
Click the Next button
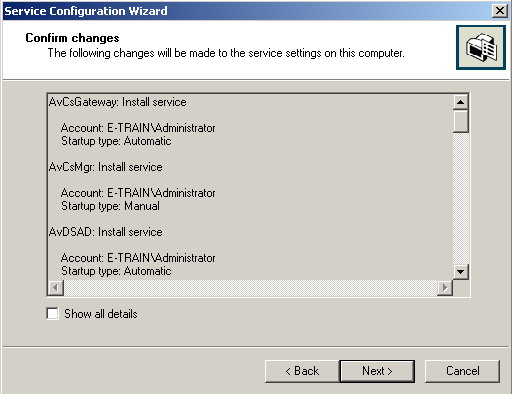click(x=377, y=371)
